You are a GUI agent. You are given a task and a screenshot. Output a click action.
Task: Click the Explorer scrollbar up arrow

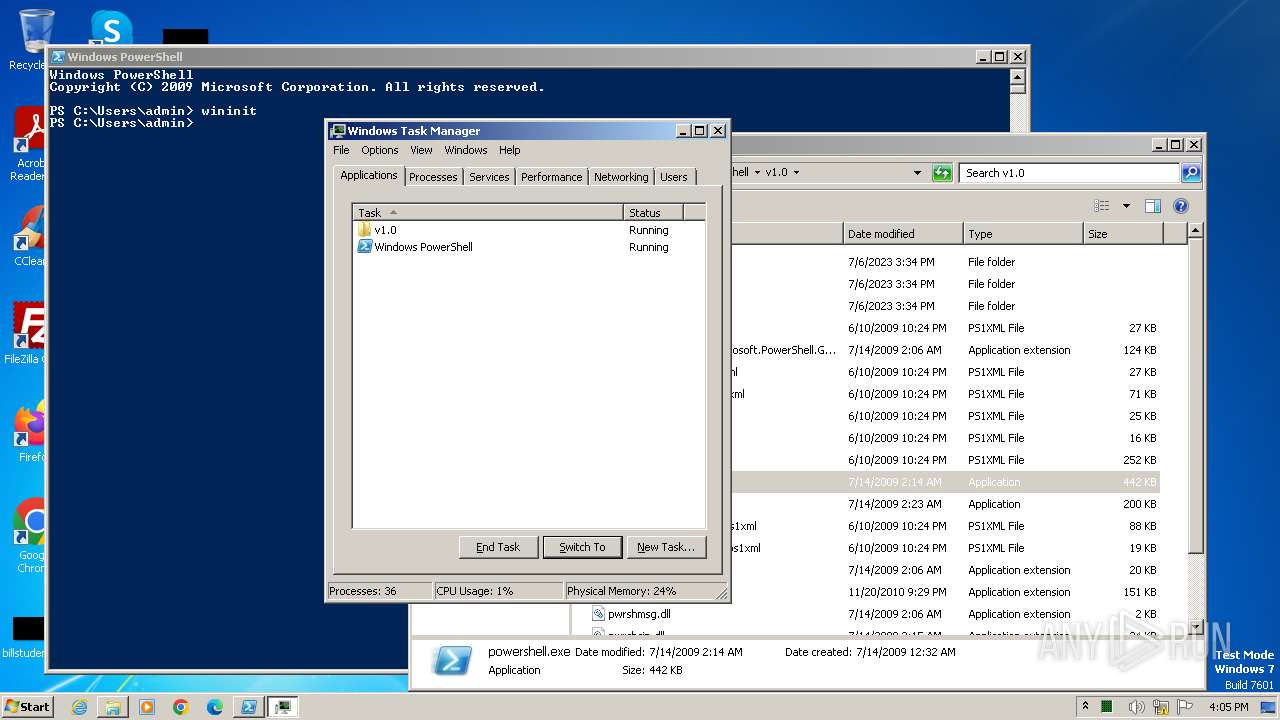pos(1195,231)
